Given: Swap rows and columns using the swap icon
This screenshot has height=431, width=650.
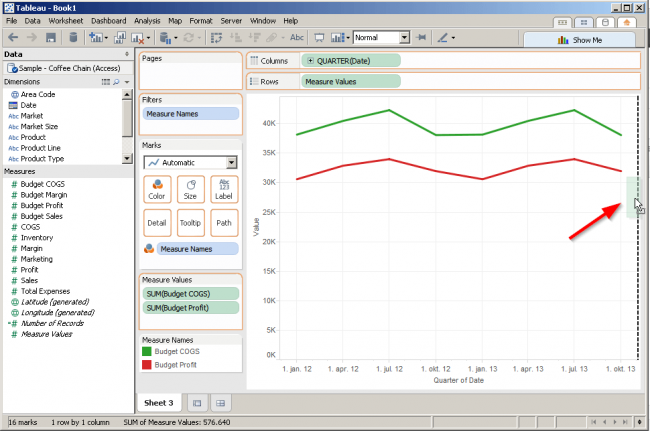Looking at the screenshot, I should click(x=216, y=38).
